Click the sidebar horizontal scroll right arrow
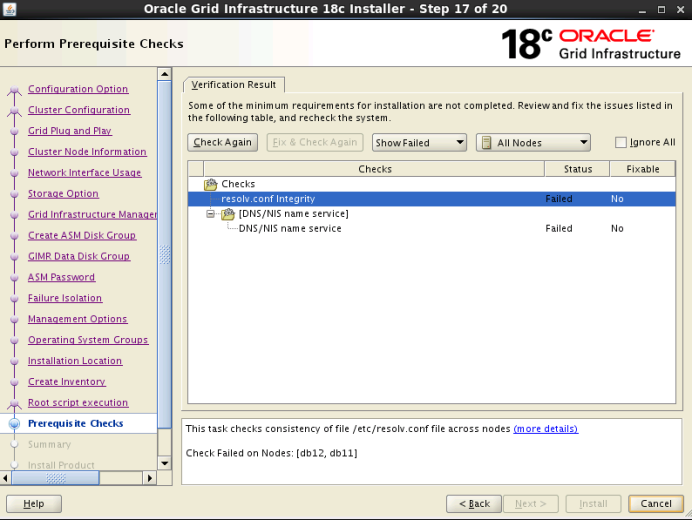 click(x=150, y=478)
